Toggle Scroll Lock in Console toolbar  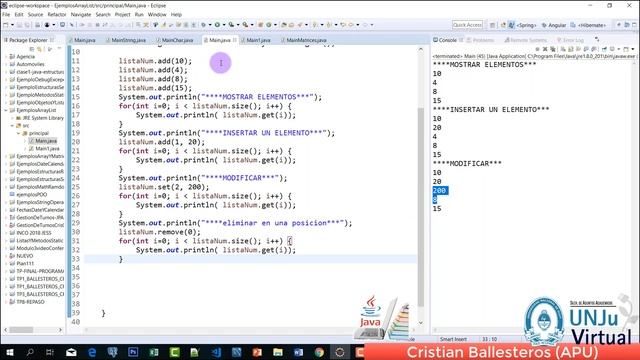(571, 49)
